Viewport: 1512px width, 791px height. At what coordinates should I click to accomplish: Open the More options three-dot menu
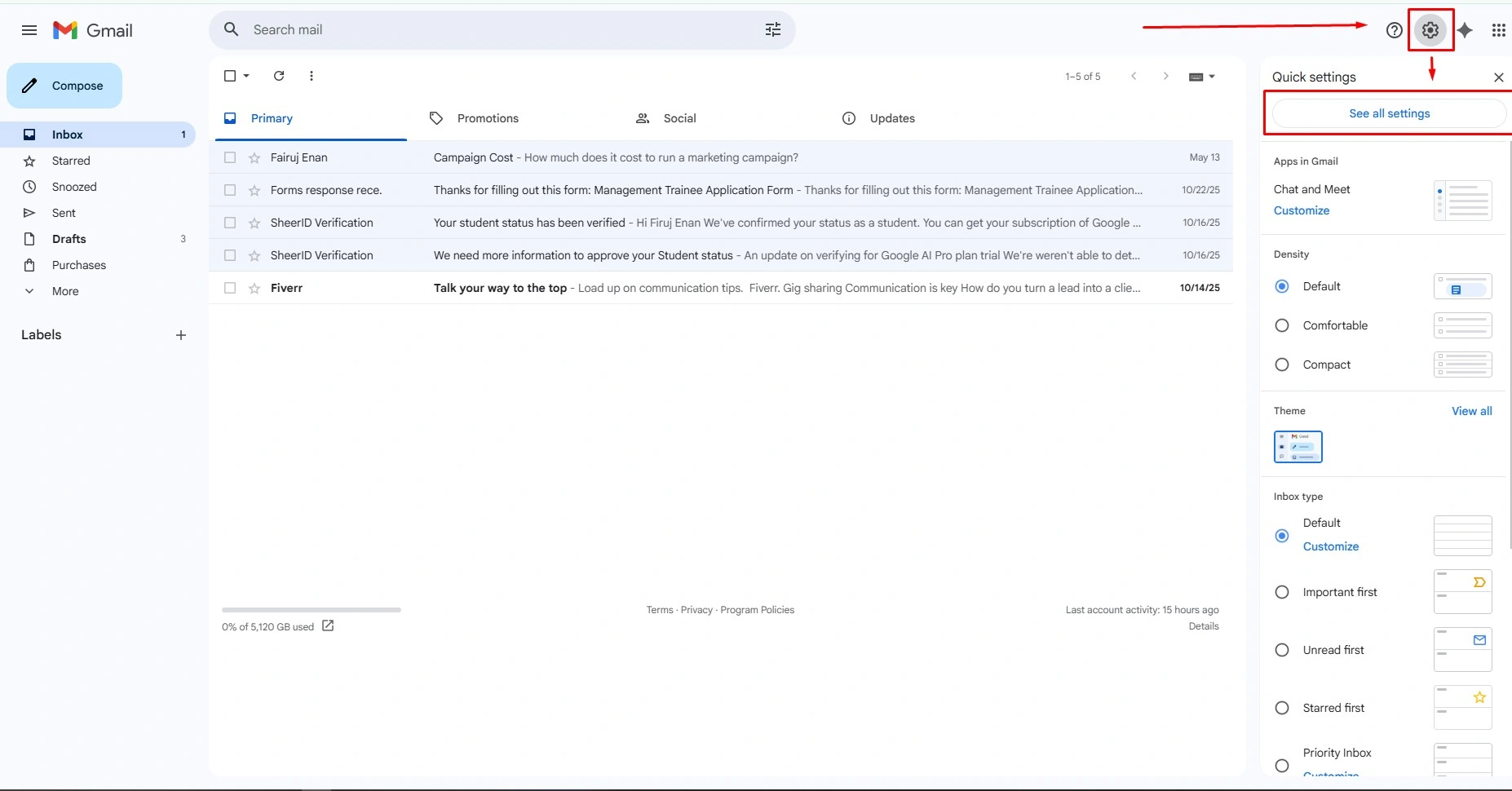tap(312, 76)
